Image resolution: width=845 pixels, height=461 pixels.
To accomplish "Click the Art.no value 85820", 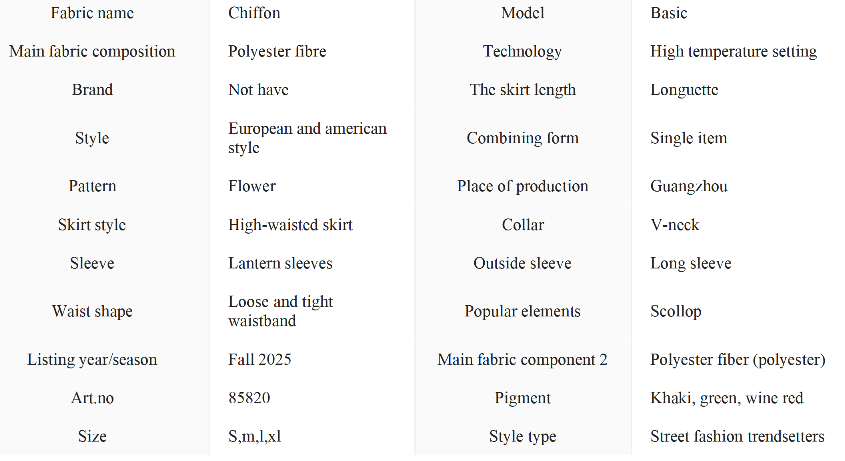I will coord(249,398).
